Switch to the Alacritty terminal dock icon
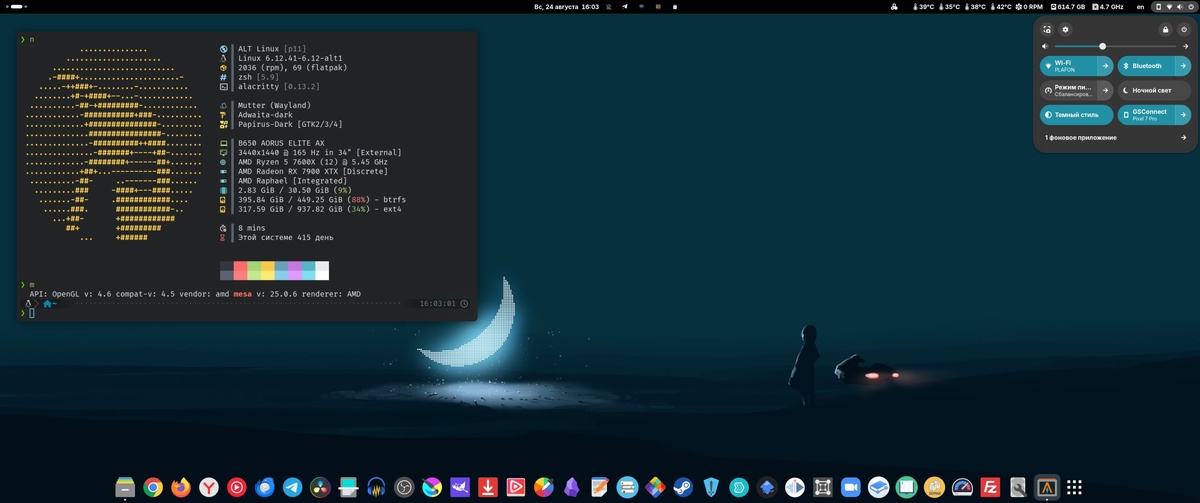 [x=1047, y=487]
